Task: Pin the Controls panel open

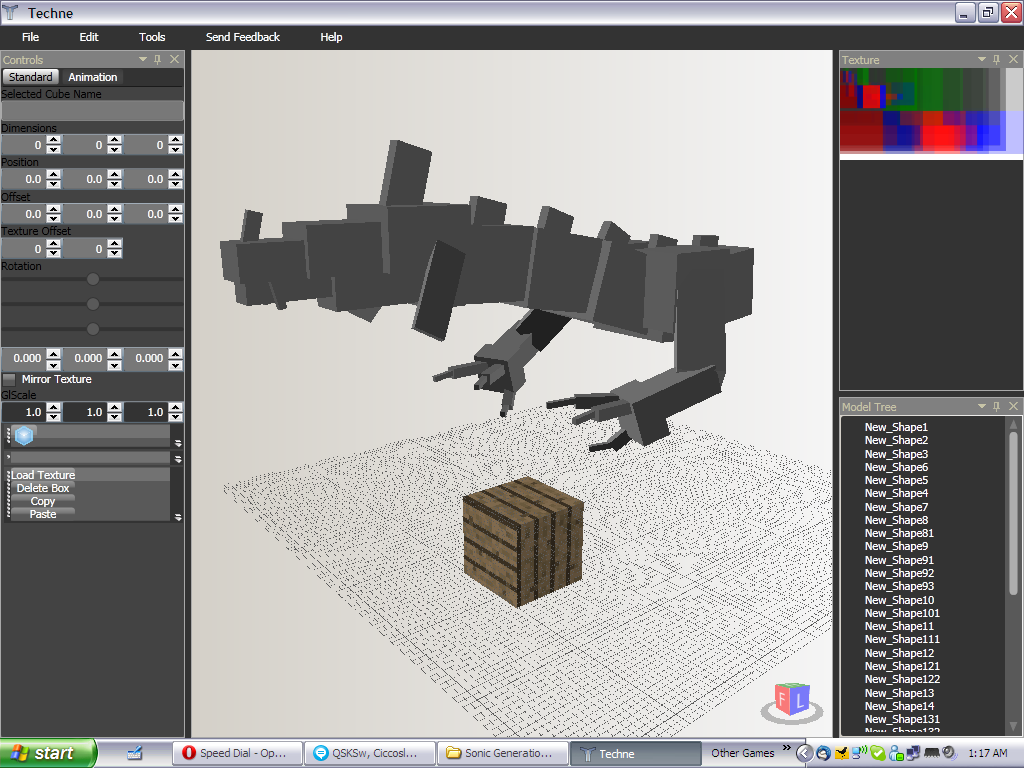Action: point(157,59)
